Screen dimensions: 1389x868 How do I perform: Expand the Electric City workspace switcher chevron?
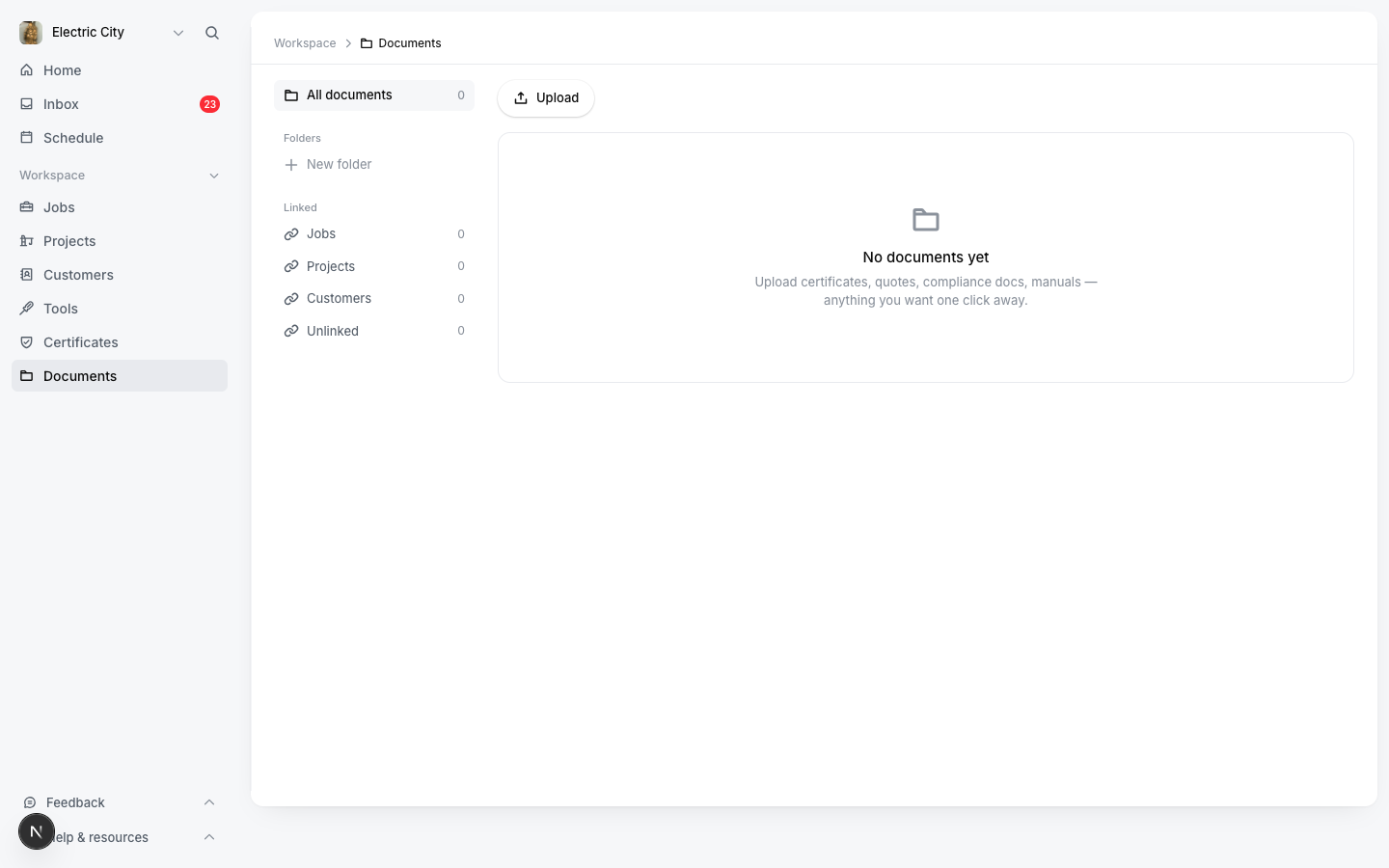point(178,33)
